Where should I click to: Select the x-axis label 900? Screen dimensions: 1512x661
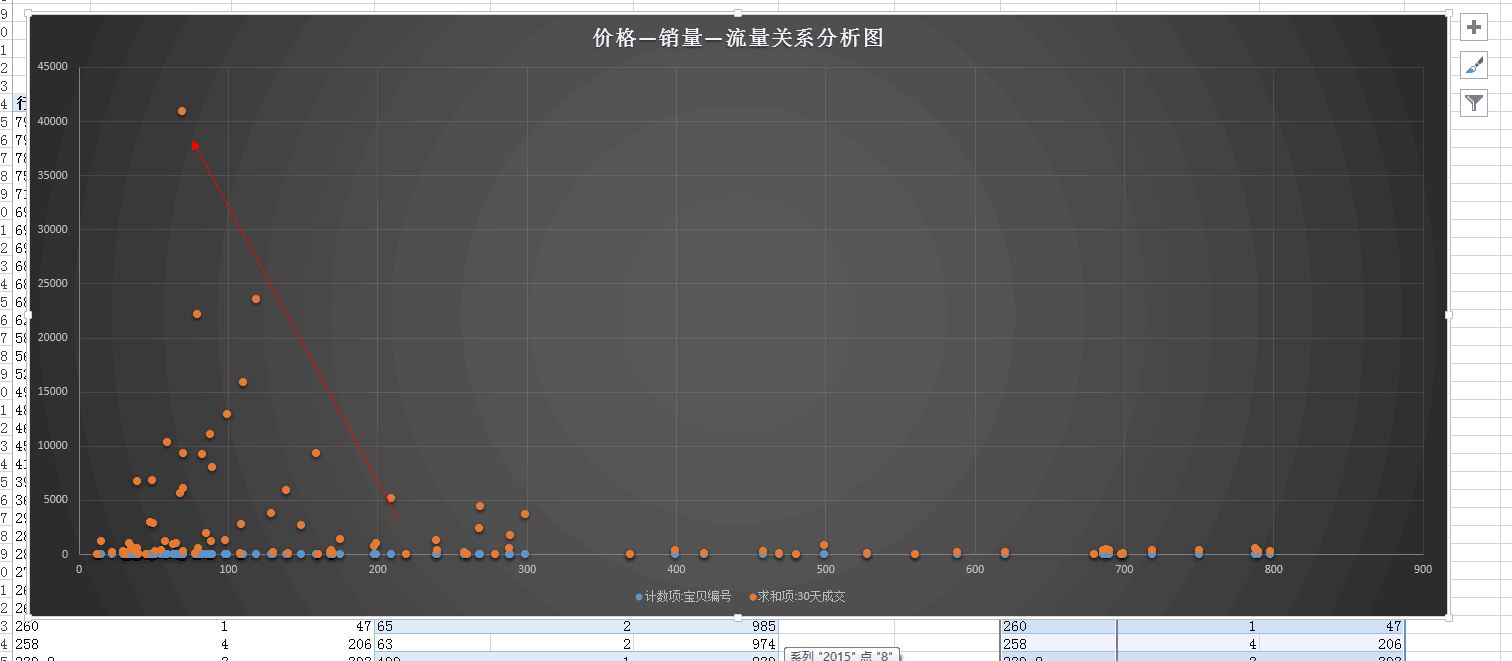[1422, 569]
